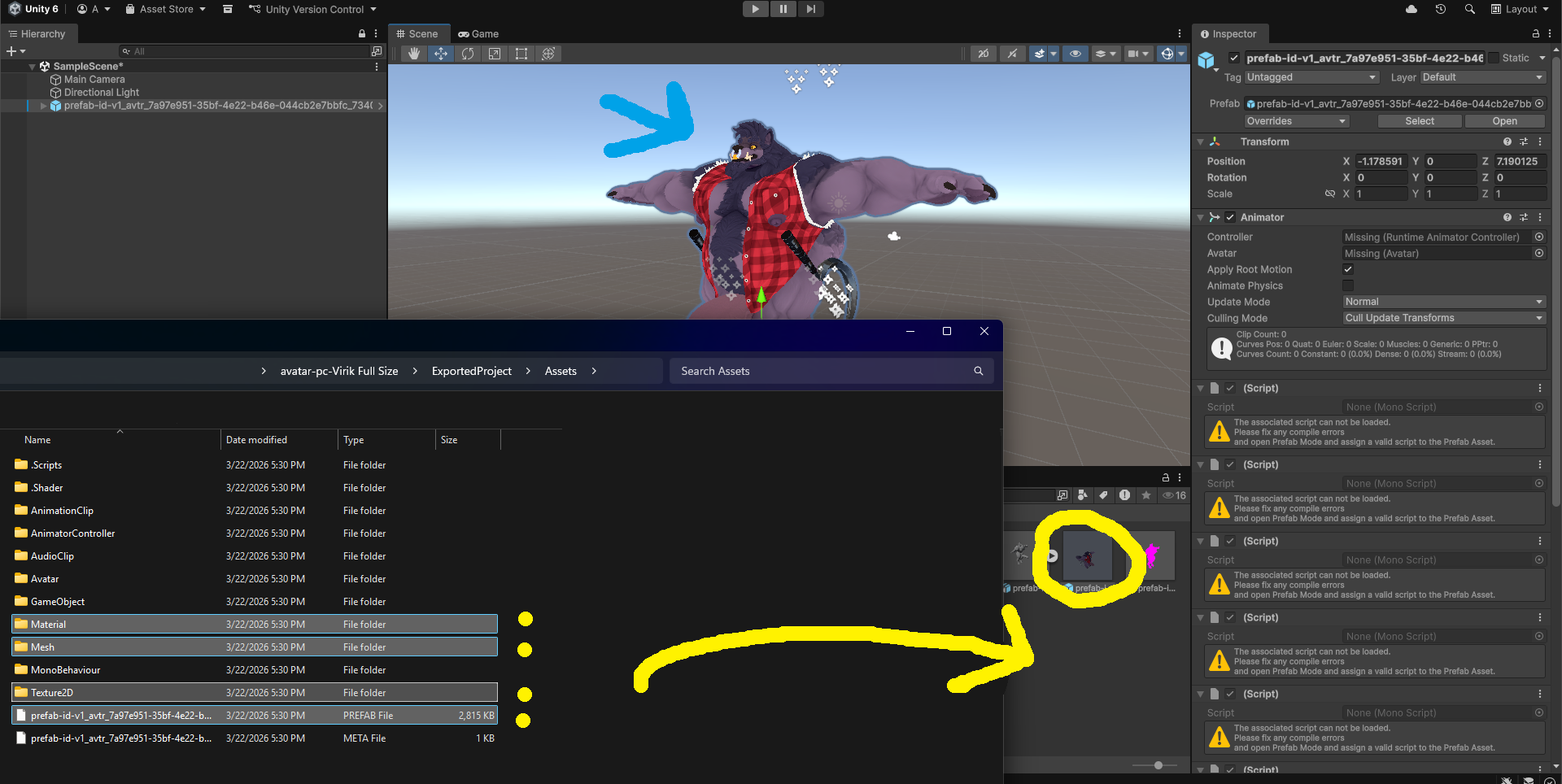Search project by label tag icon
Viewport: 1562px width, 784px height.
[x=1103, y=495]
